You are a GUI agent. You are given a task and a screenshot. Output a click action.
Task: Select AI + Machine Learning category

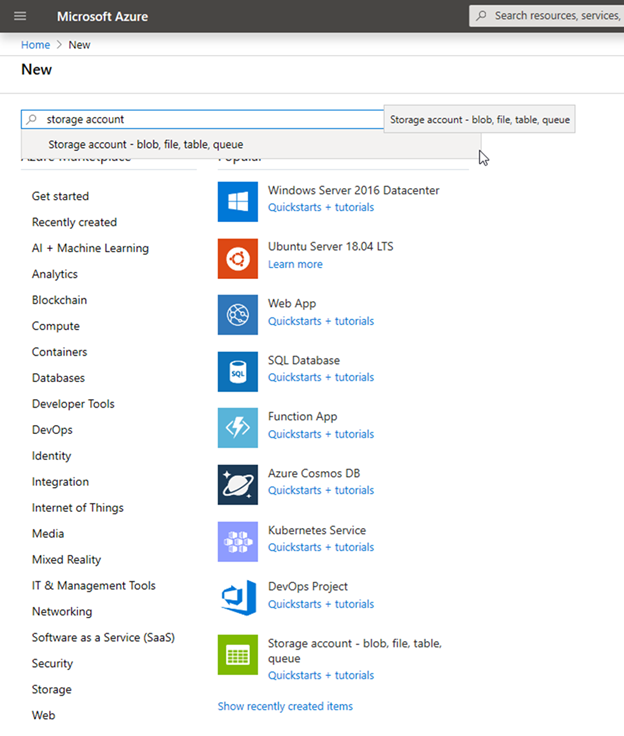(90, 248)
